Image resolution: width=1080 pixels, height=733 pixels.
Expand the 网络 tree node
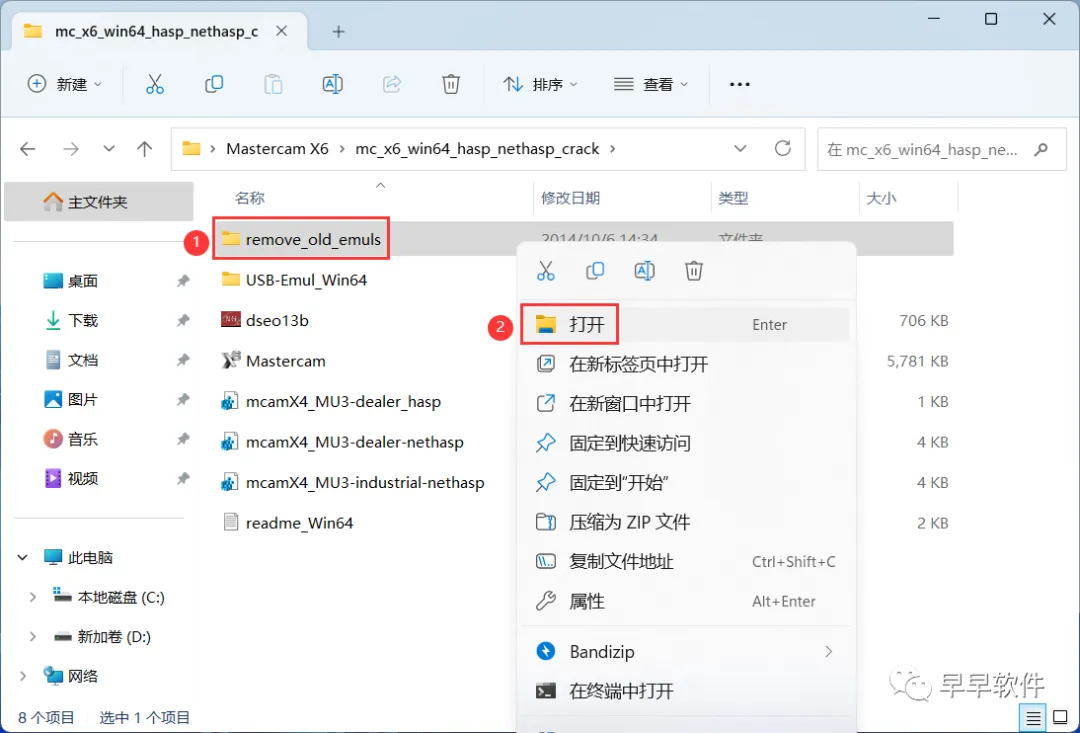click(23, 677)
